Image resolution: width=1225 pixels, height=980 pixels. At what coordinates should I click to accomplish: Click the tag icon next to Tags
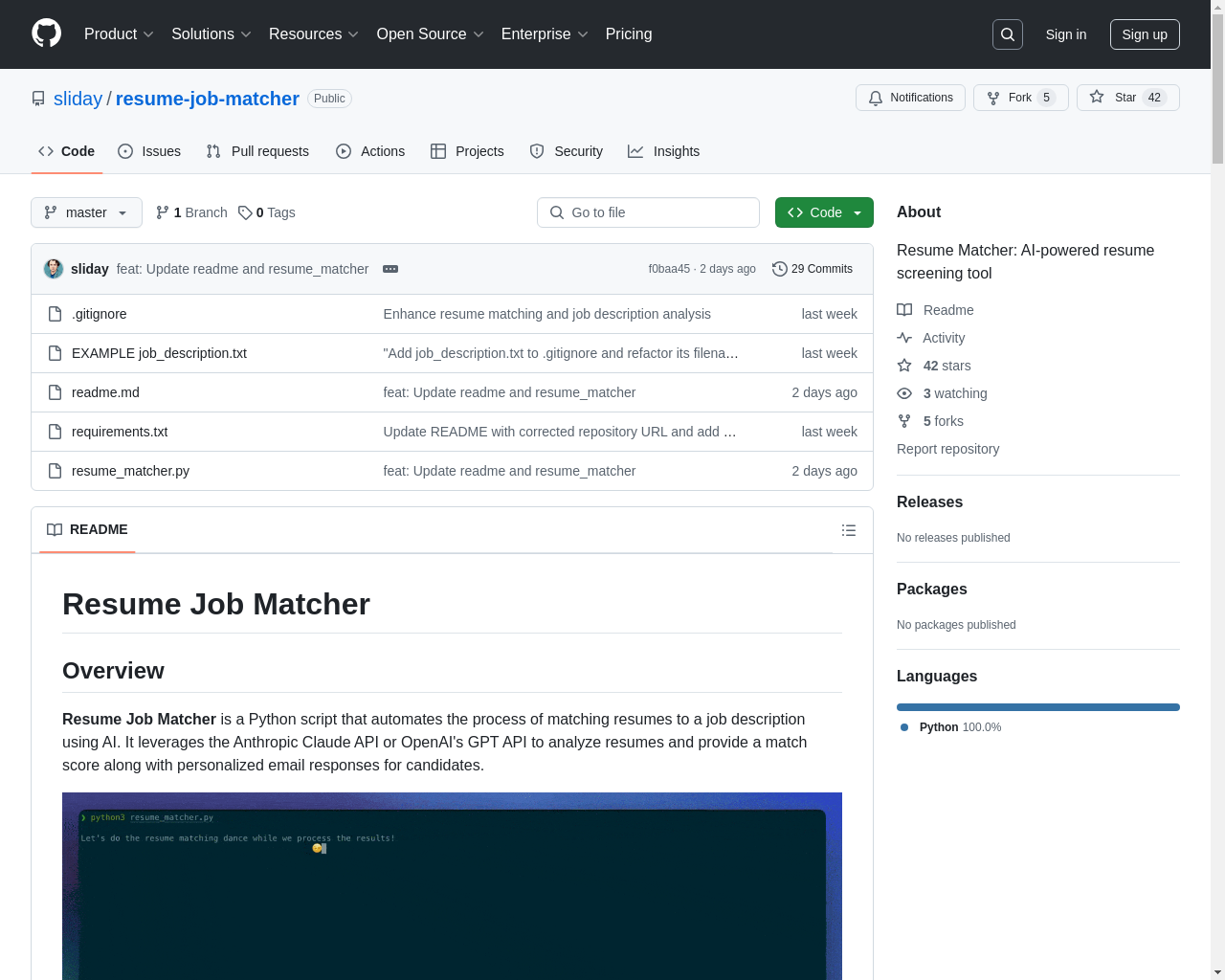pos(245,212)
